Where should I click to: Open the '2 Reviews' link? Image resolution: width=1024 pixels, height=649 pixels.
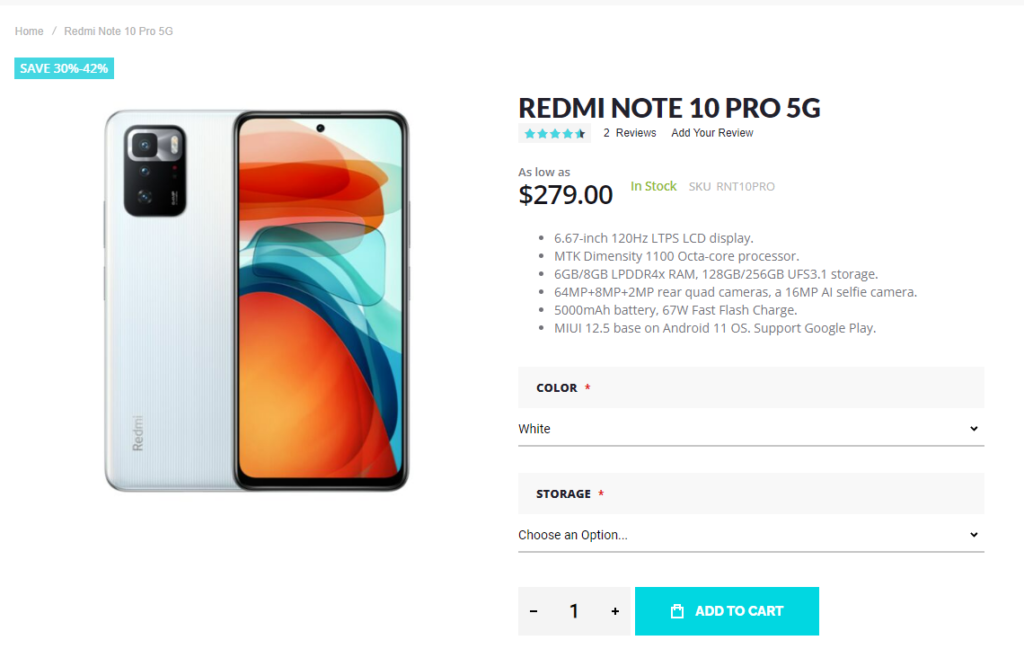coord(630,133)
